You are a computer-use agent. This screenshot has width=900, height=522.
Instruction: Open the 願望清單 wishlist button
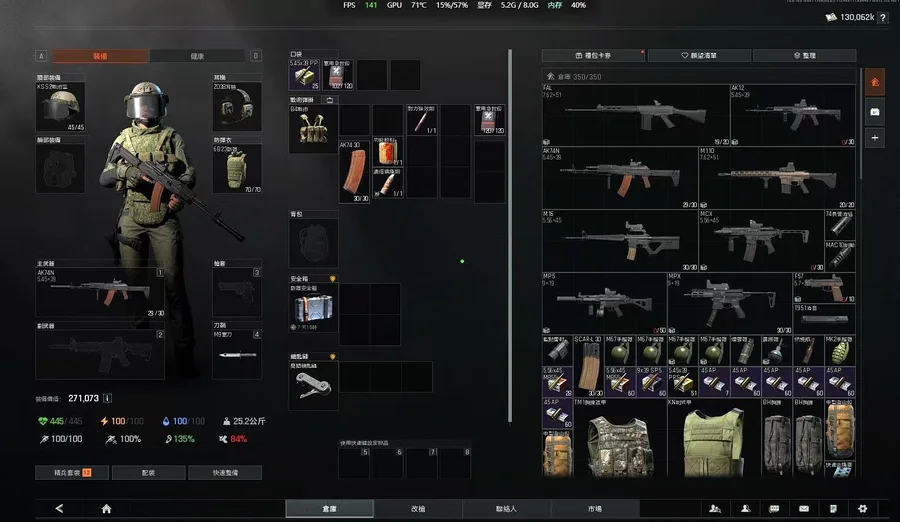pyautogui.click(x=699, y=55)
